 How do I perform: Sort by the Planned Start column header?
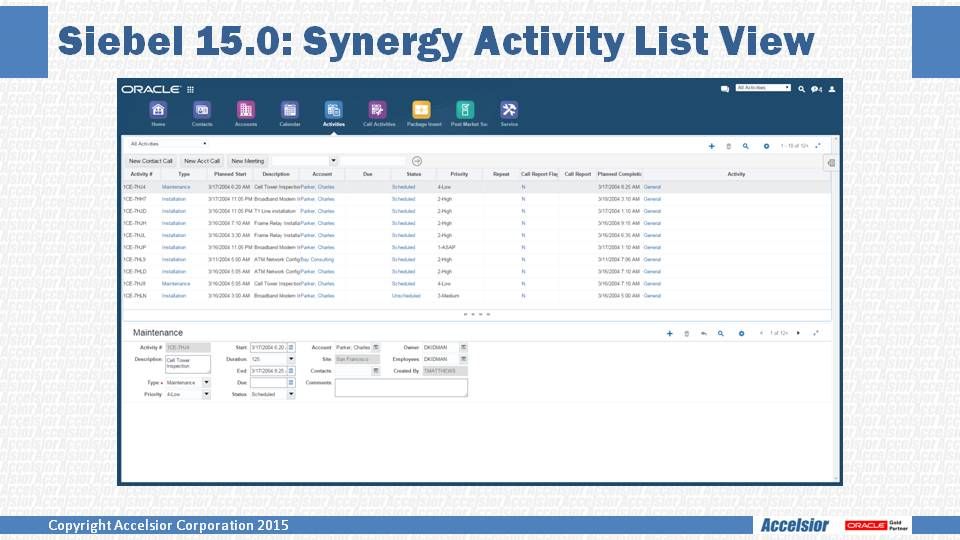click(x=230, y=174)
